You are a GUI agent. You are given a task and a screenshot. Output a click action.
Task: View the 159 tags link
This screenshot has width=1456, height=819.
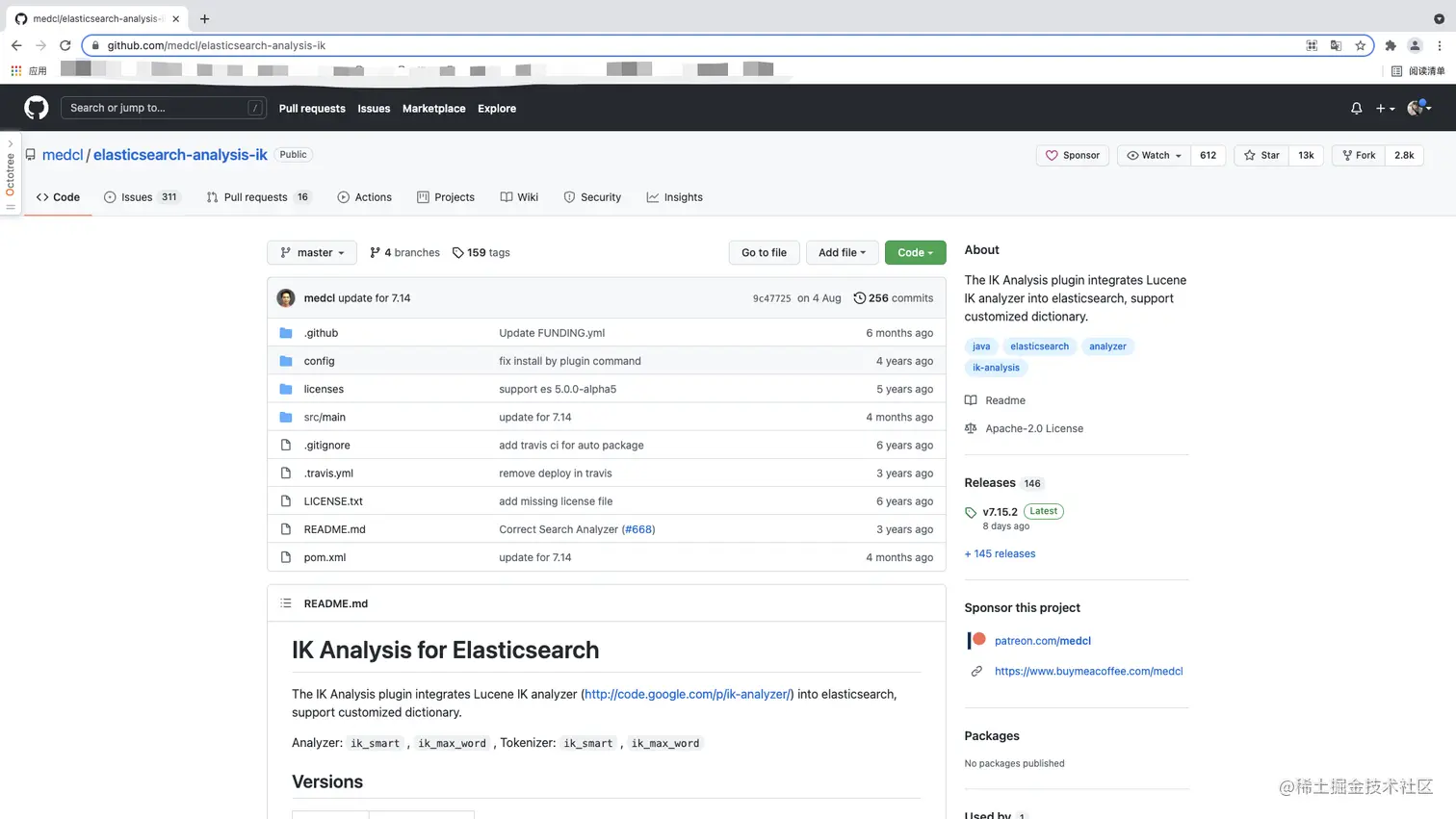(x=481, y=252)
